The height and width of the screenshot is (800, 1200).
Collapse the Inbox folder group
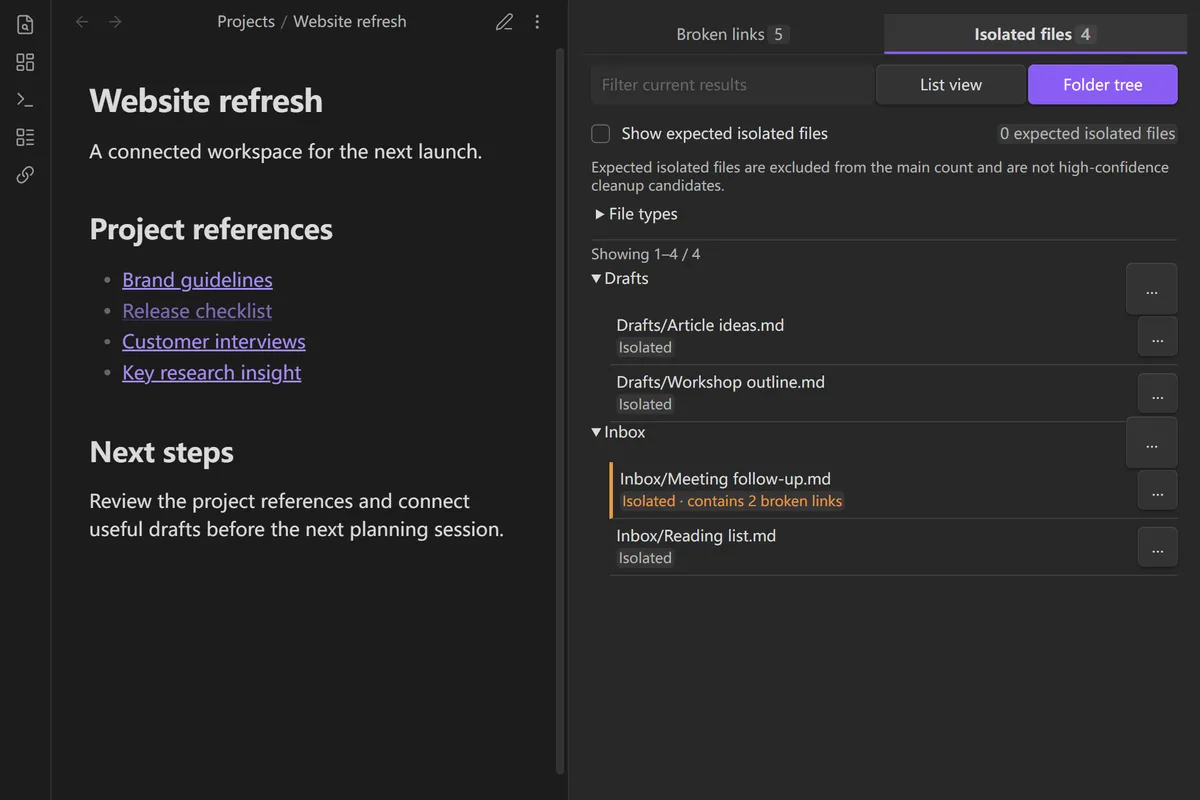click(618, 432)
